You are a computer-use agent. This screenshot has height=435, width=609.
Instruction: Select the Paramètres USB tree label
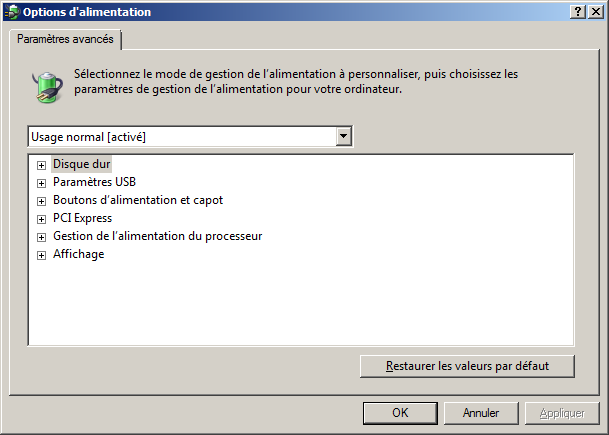pos(94,183)
